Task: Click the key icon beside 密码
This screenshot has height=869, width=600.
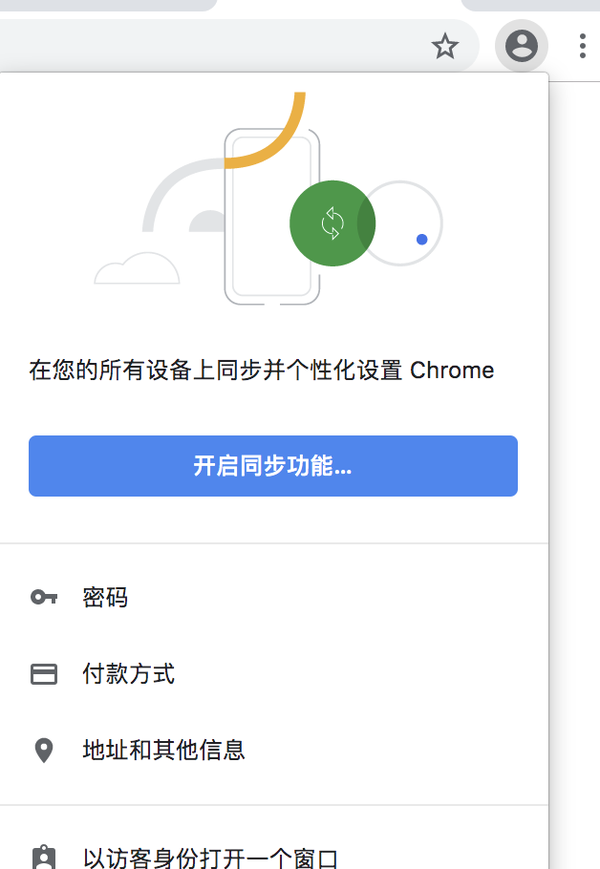Action: (43, 598)
